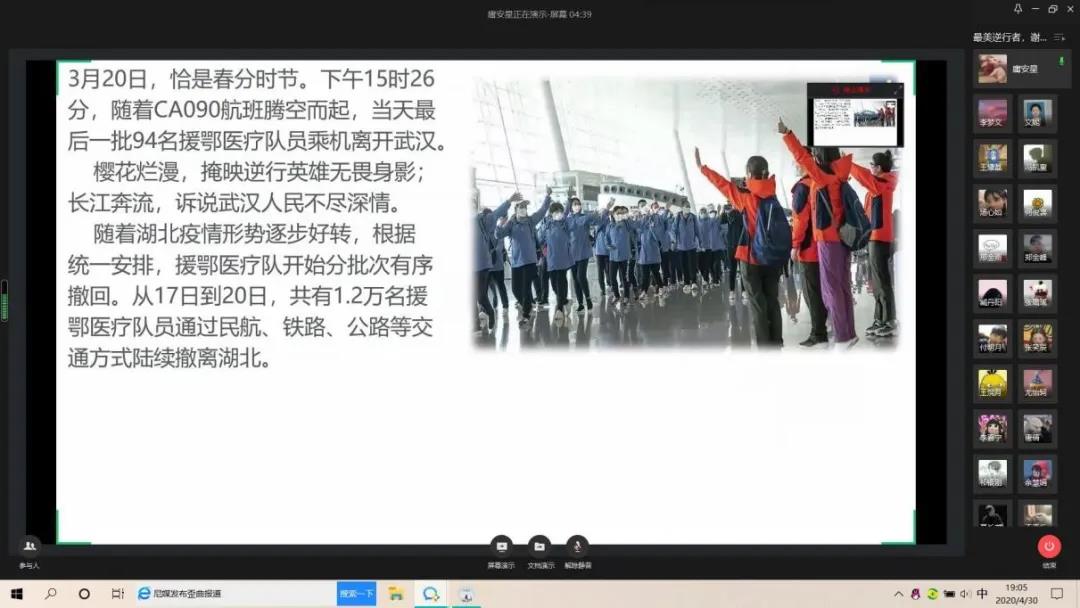Click the pin icon in title bar

1018,9
